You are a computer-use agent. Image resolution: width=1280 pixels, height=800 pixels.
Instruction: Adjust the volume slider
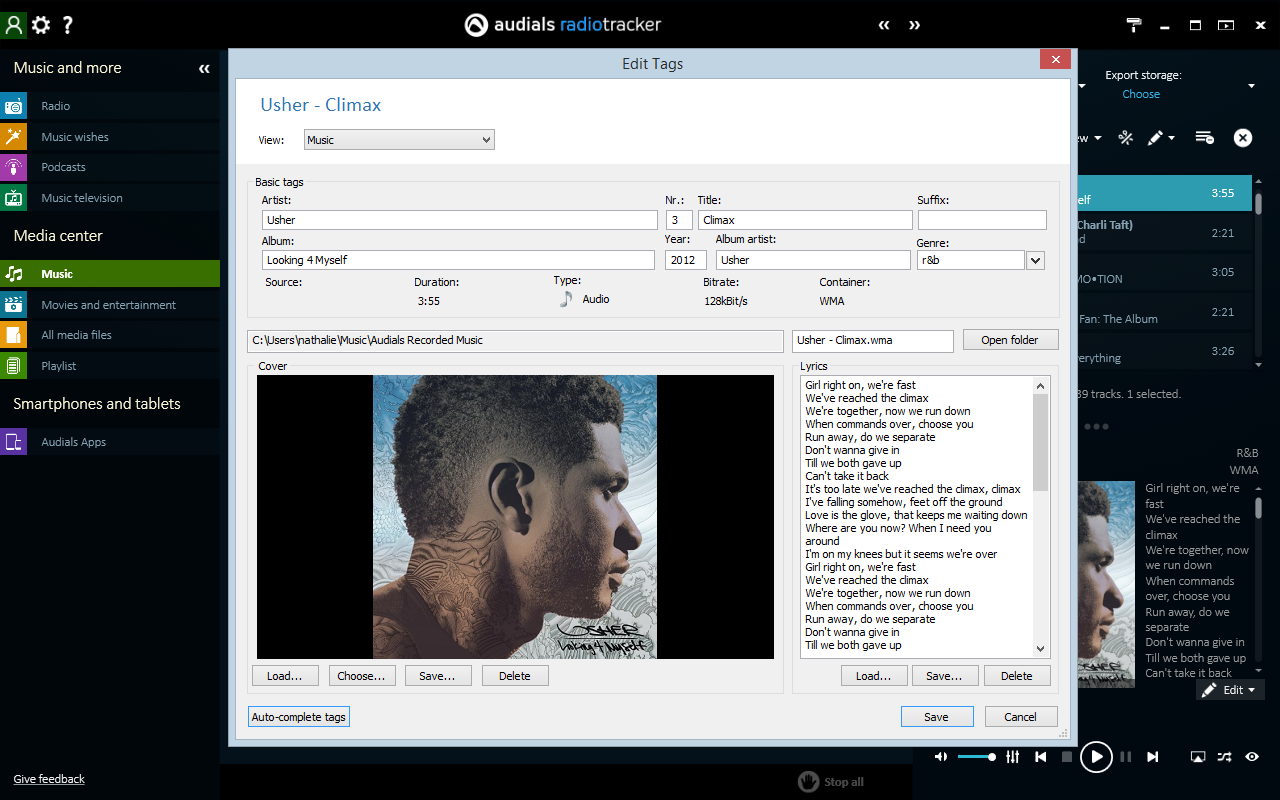(977, 757)
